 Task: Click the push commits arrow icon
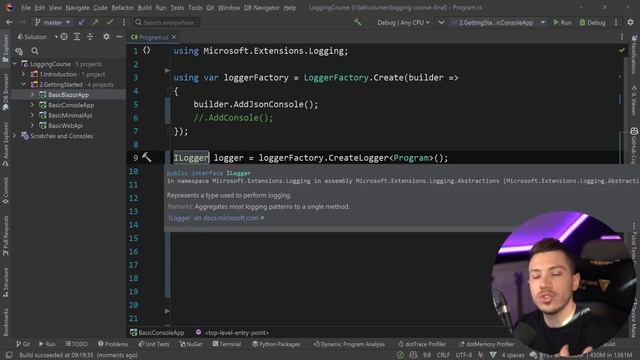coord(95,22)
